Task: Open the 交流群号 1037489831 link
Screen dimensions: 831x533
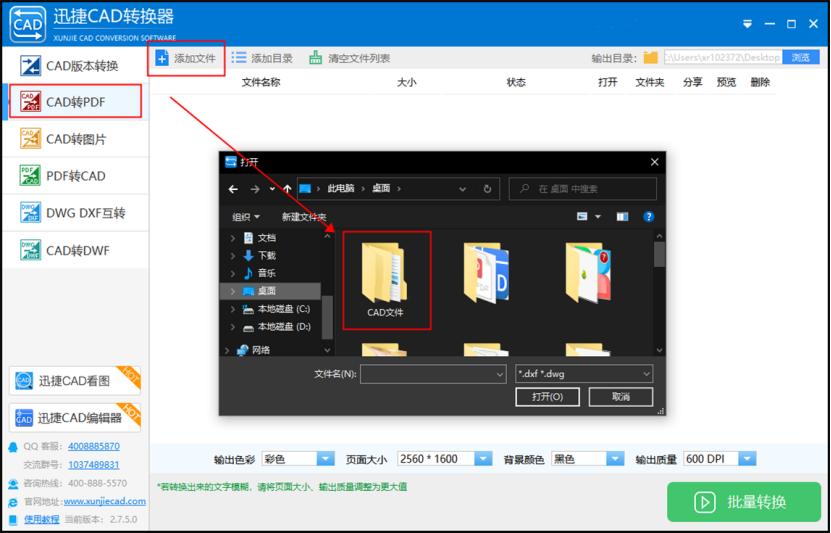Action: click(94, 465)
